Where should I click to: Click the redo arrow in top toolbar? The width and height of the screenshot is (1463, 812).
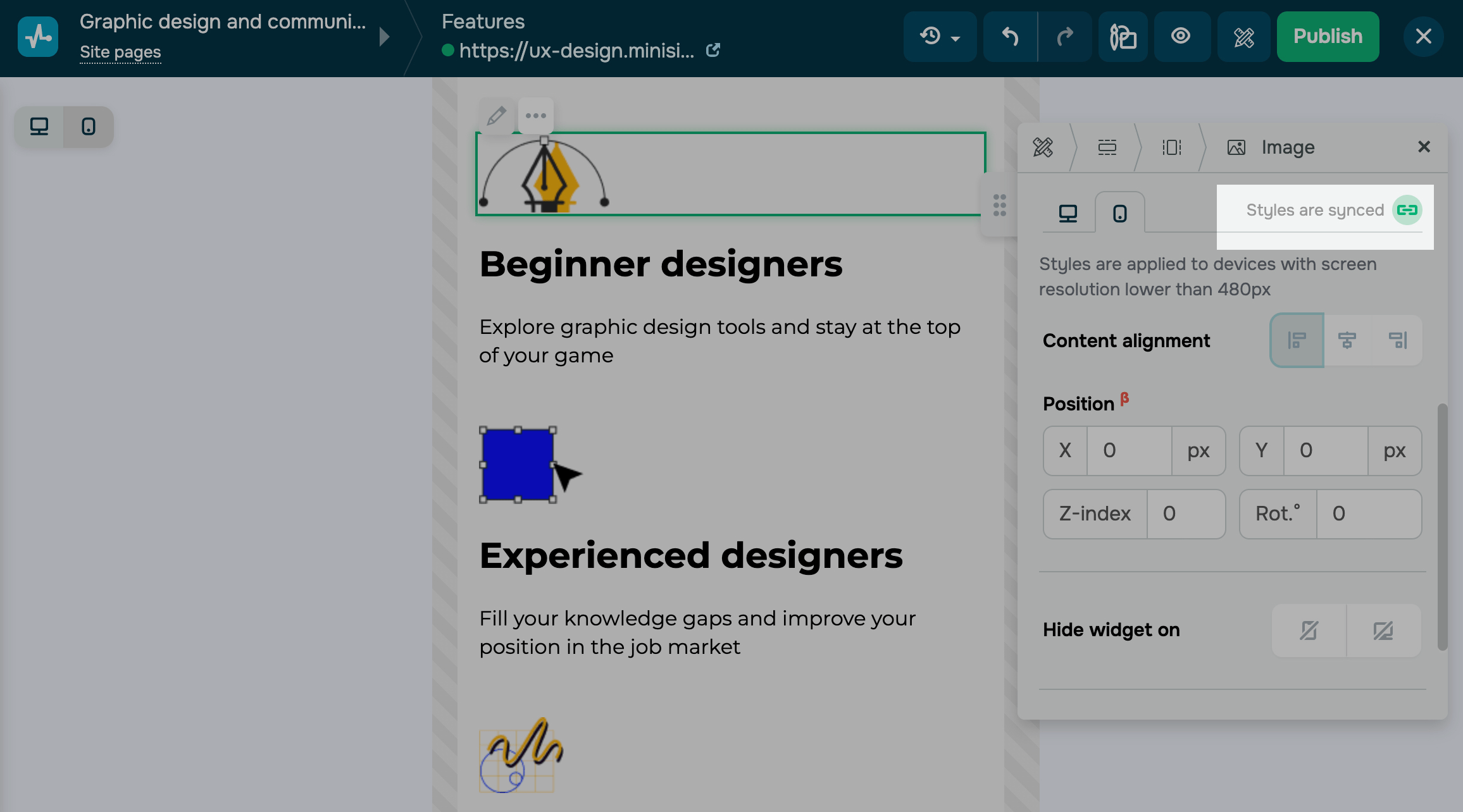pyautogui.click(x=1066, y=37)
